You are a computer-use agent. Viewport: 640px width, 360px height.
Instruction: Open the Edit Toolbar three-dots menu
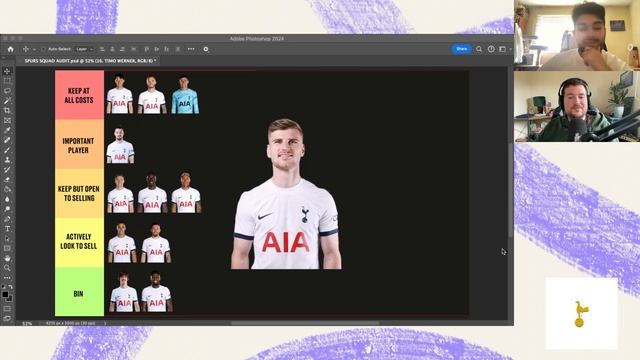click(7, 278)
